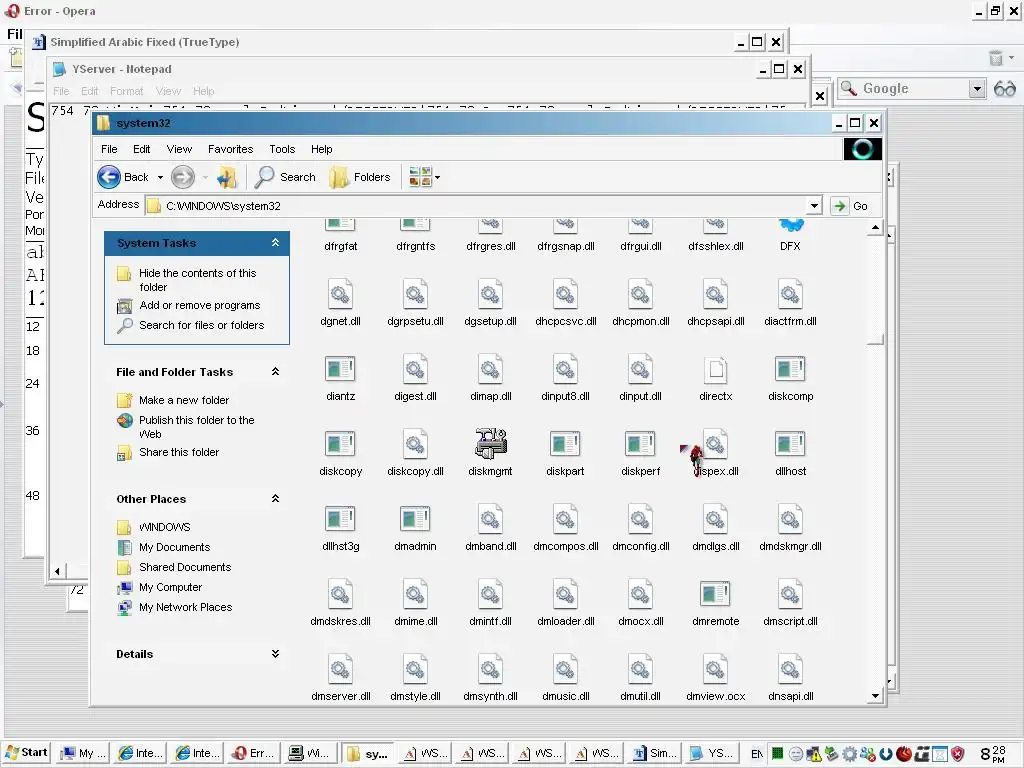Select the dmadmin file icon
The width and height of the screenshot is (1024, 768).
tap(415, 519)
